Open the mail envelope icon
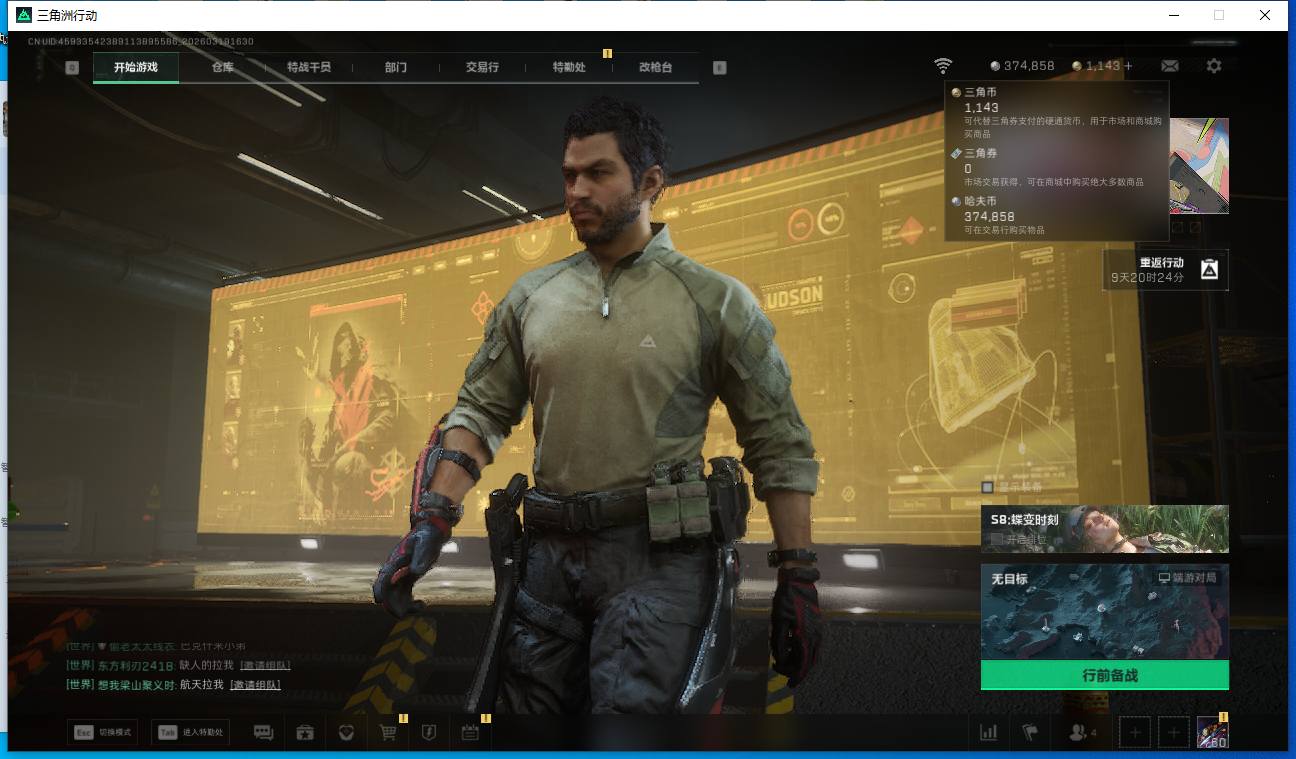1296x759 pixels. pos(1170,66)
